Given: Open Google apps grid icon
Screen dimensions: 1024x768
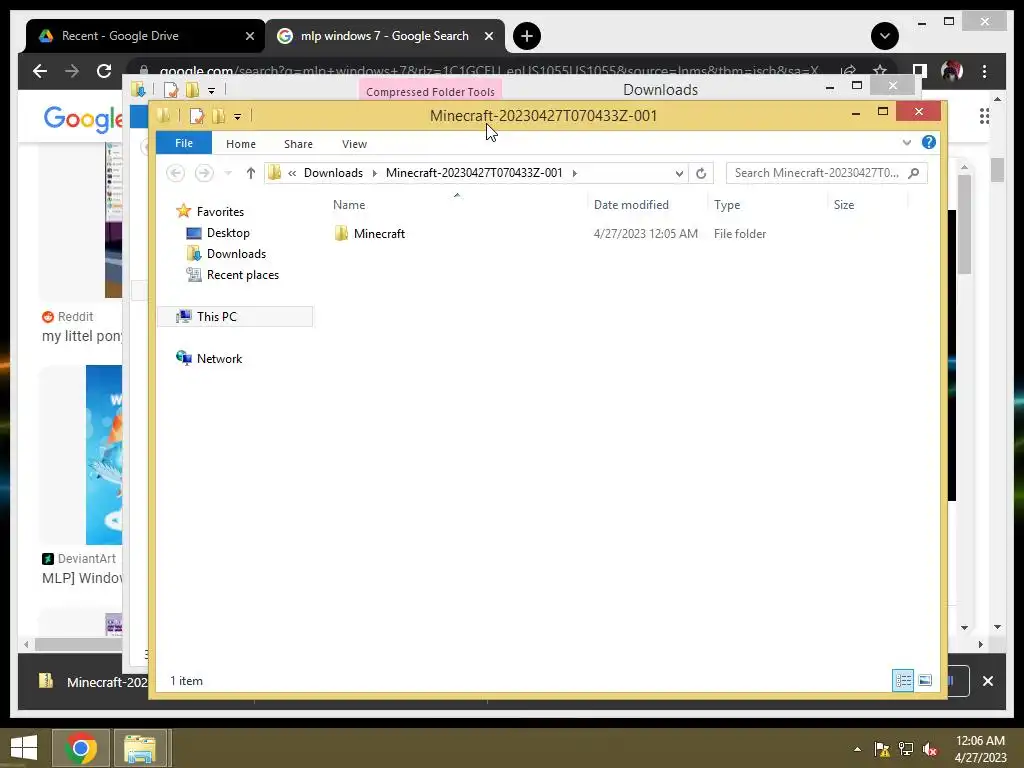Looking at the screenshot, I should (984, 116).
